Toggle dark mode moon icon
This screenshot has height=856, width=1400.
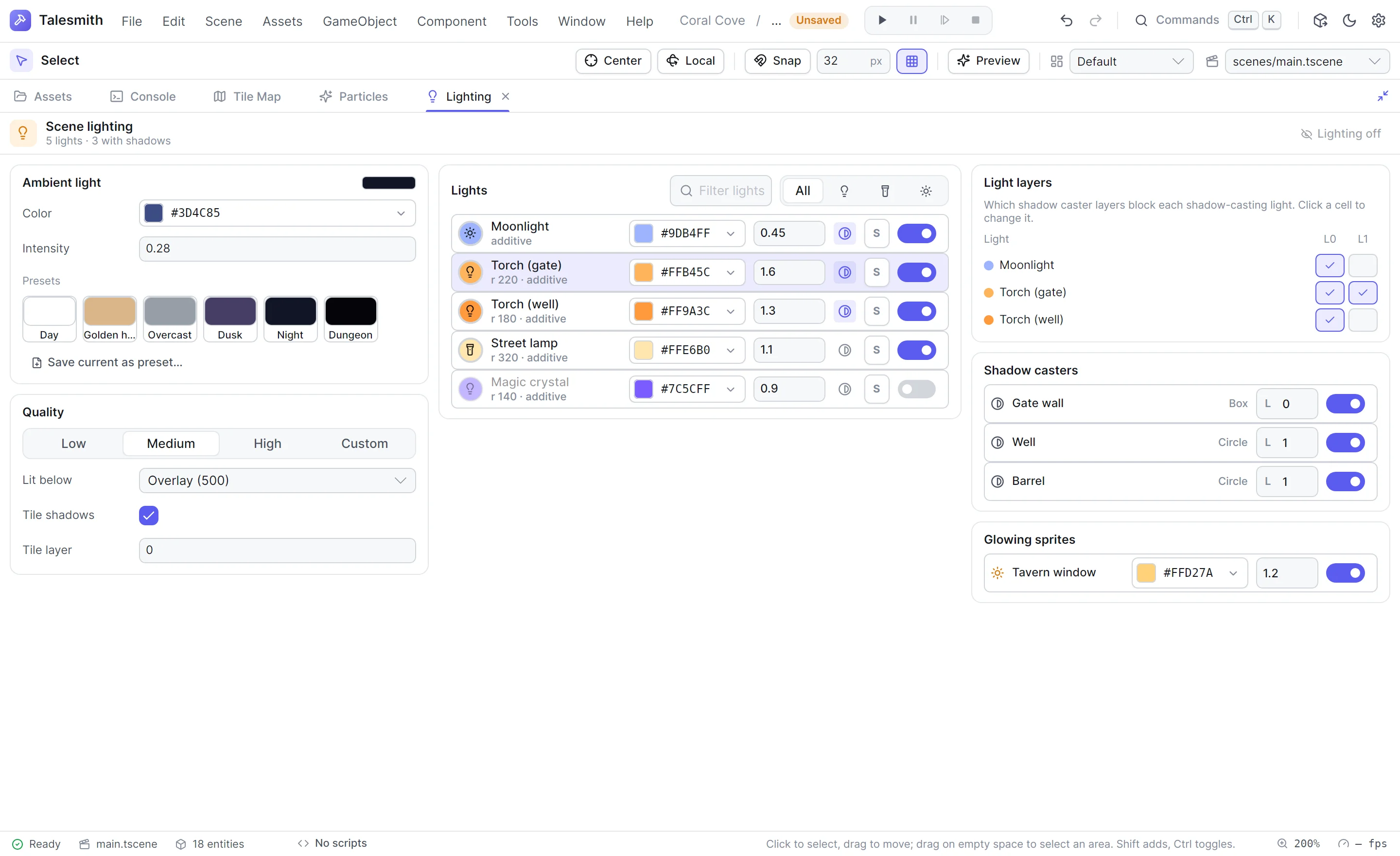1349,20
